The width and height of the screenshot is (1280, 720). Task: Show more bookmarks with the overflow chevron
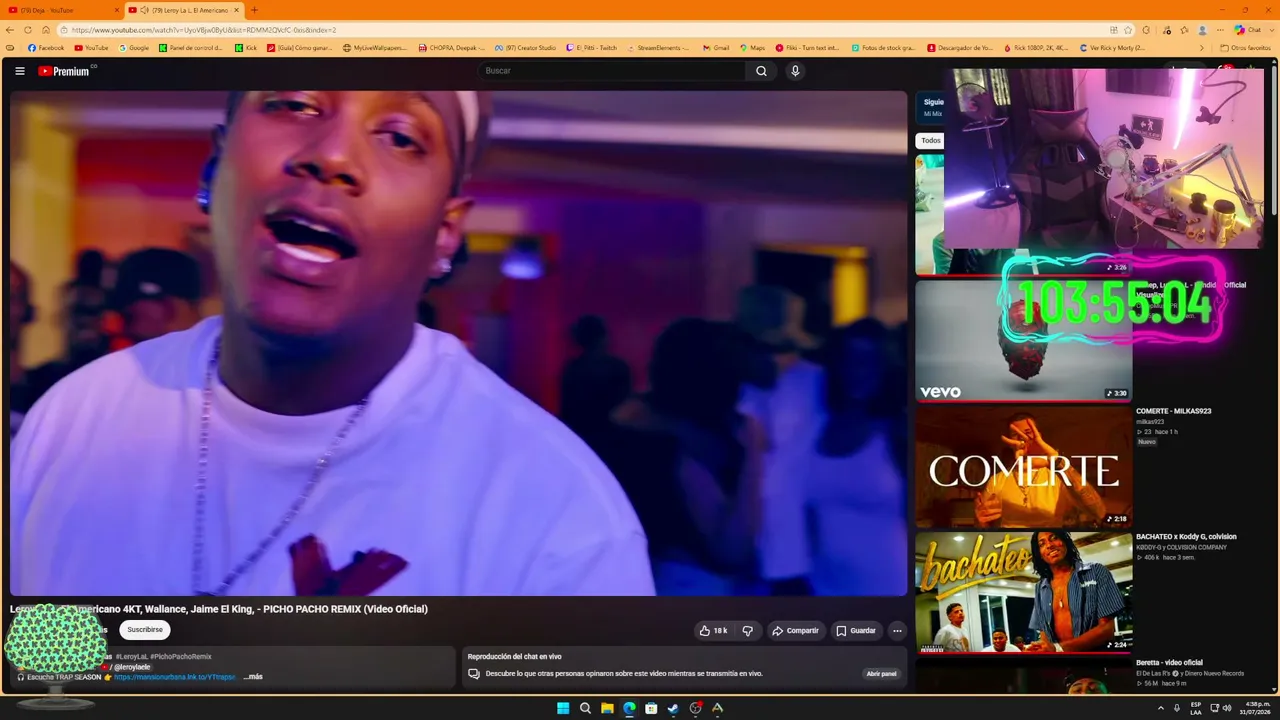click(x=1202, y=48)
